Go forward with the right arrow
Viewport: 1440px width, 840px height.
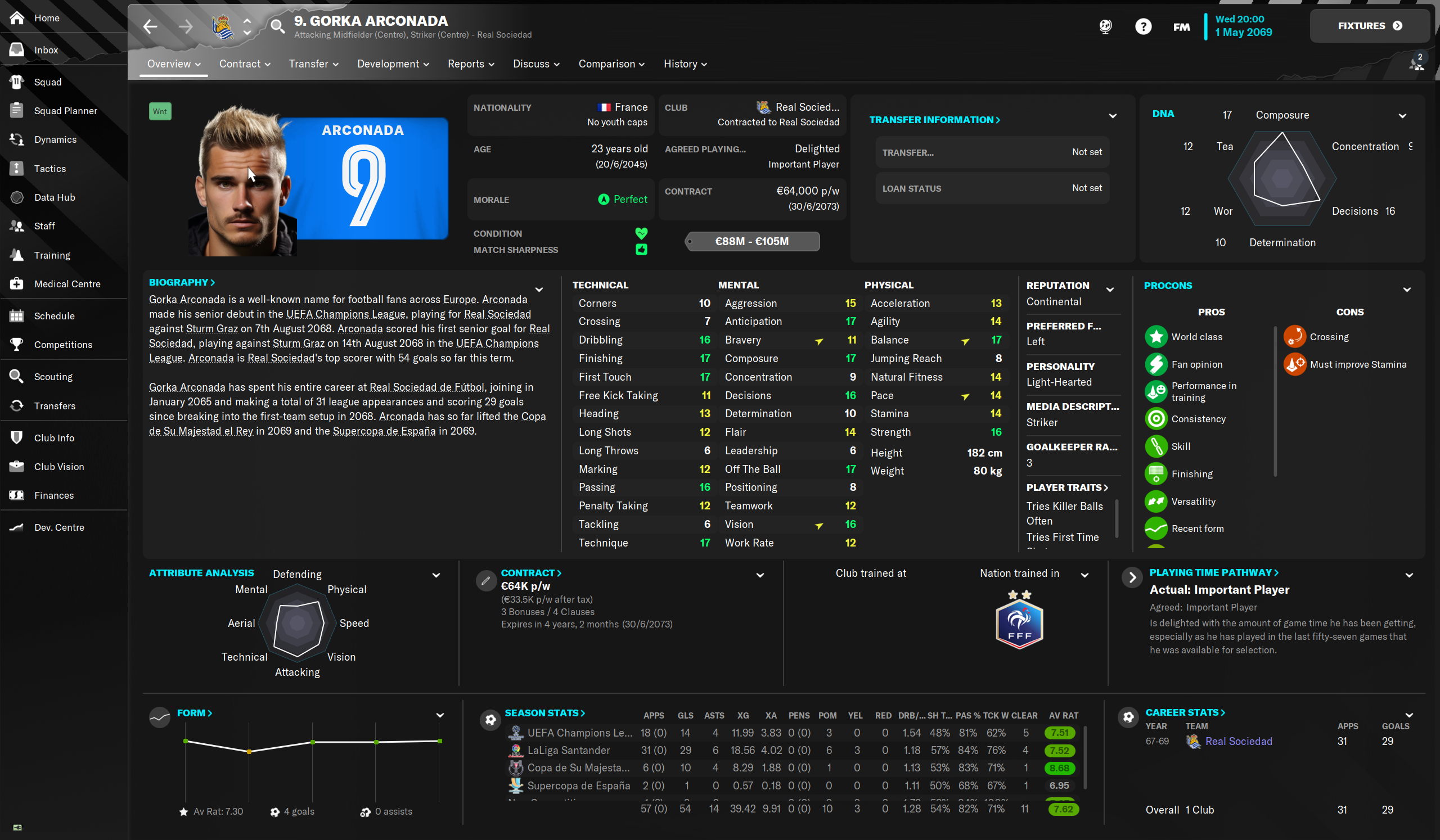tap(186, 26)
